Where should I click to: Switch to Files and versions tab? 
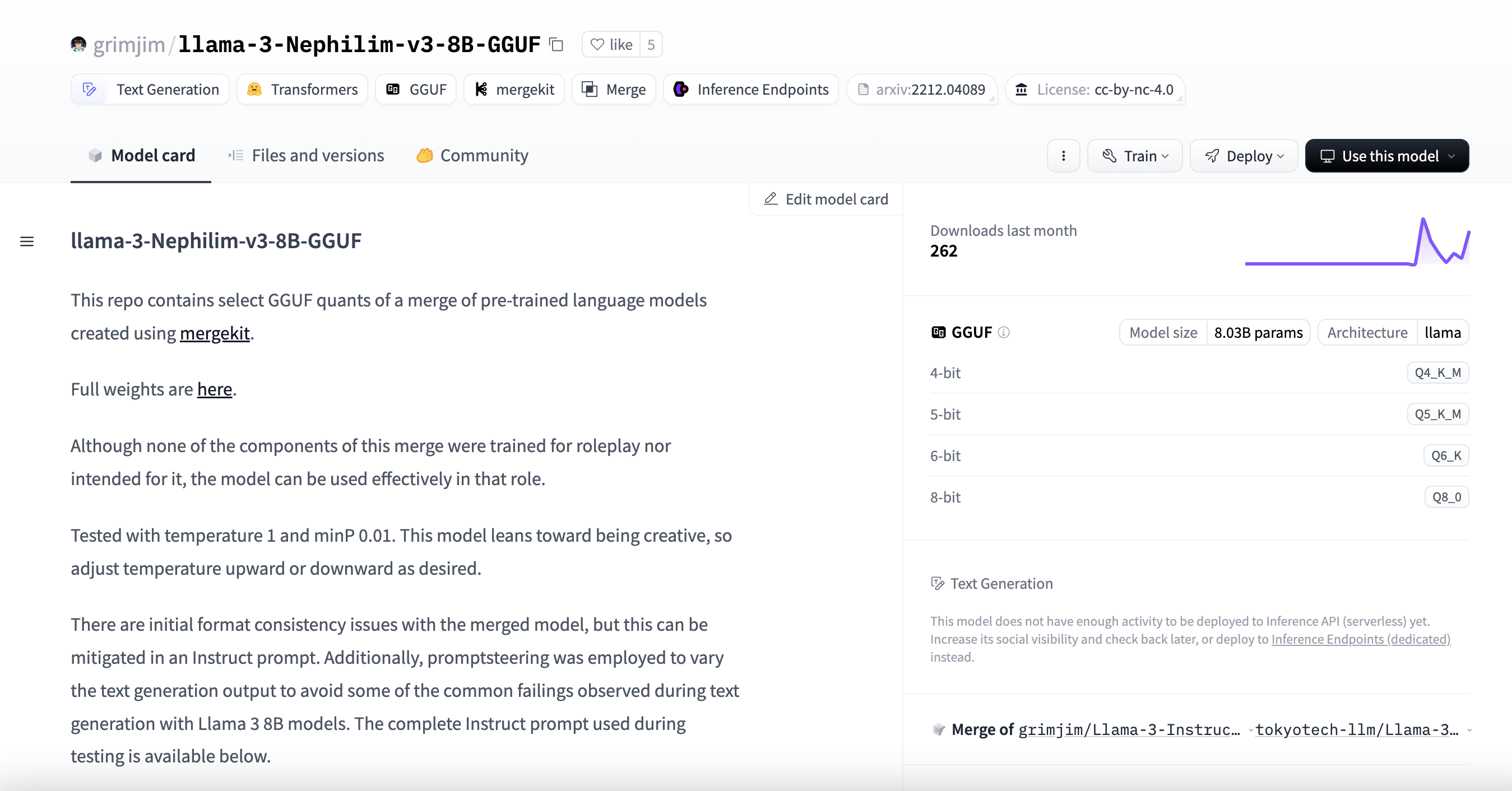tap(306, 156)
